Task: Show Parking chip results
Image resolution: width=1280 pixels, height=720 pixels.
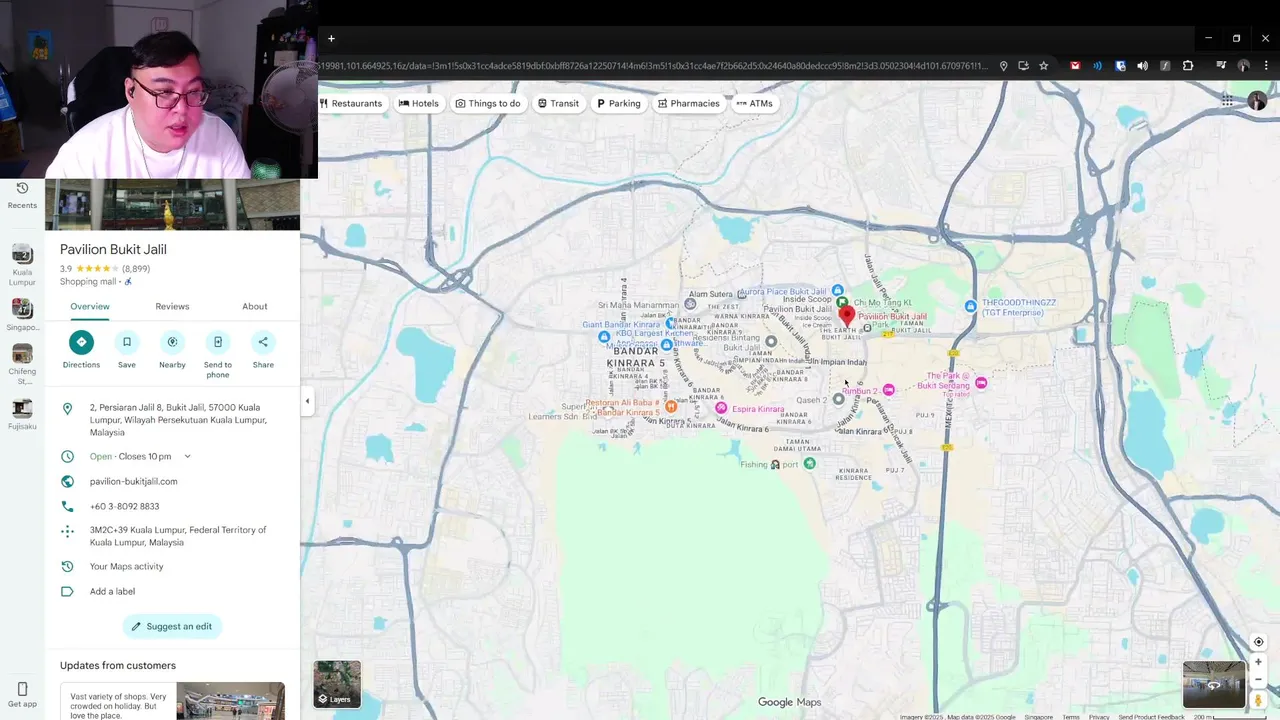Action: [x=619, y=103]
